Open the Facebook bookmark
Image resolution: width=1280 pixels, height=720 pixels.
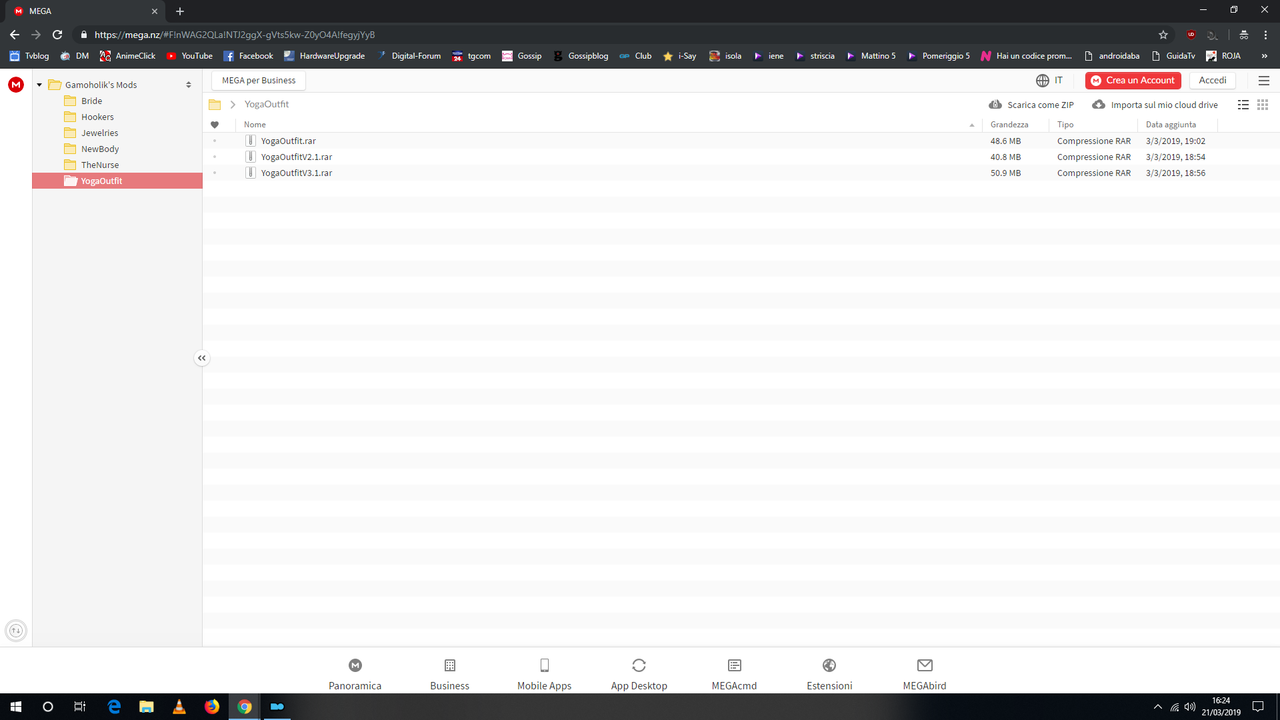pyautogui.click(x=248, y=56)
